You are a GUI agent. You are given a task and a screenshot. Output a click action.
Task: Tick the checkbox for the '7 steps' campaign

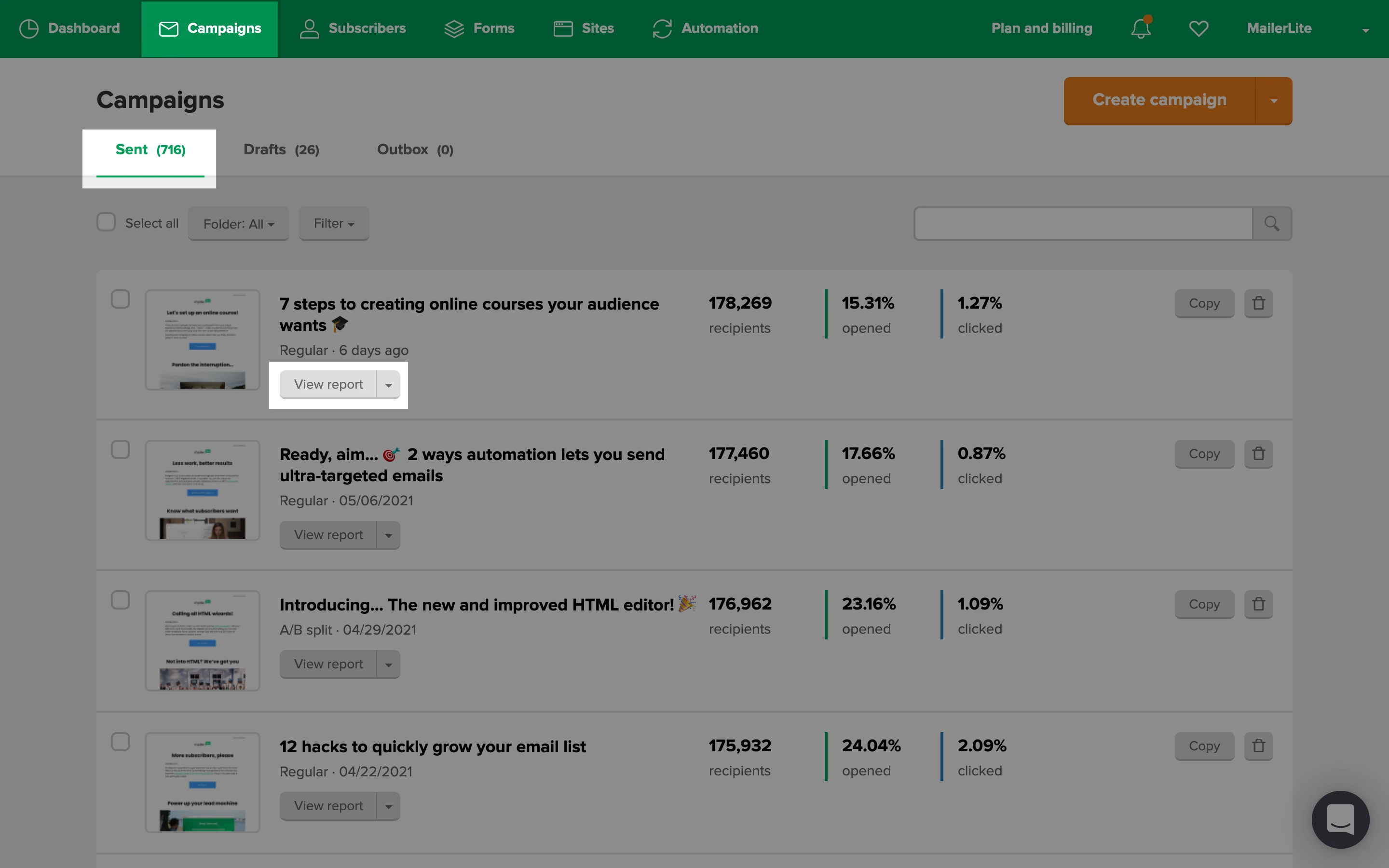pos(121,299)
